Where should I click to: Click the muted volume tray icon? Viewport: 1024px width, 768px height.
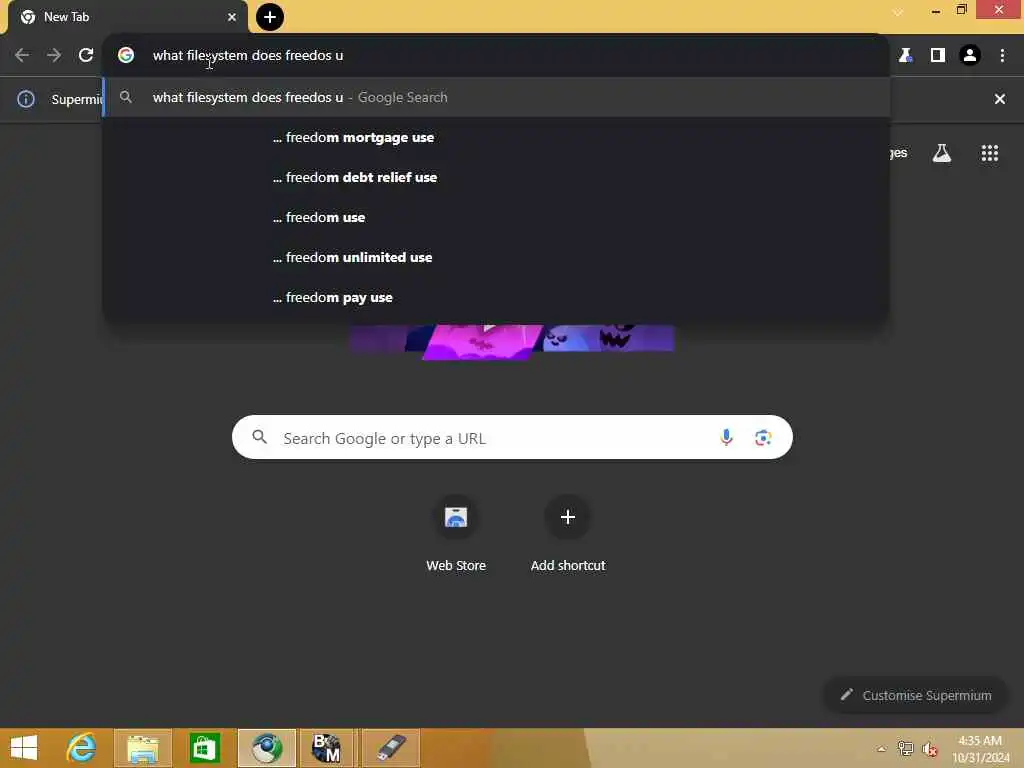tap(929, 749)
